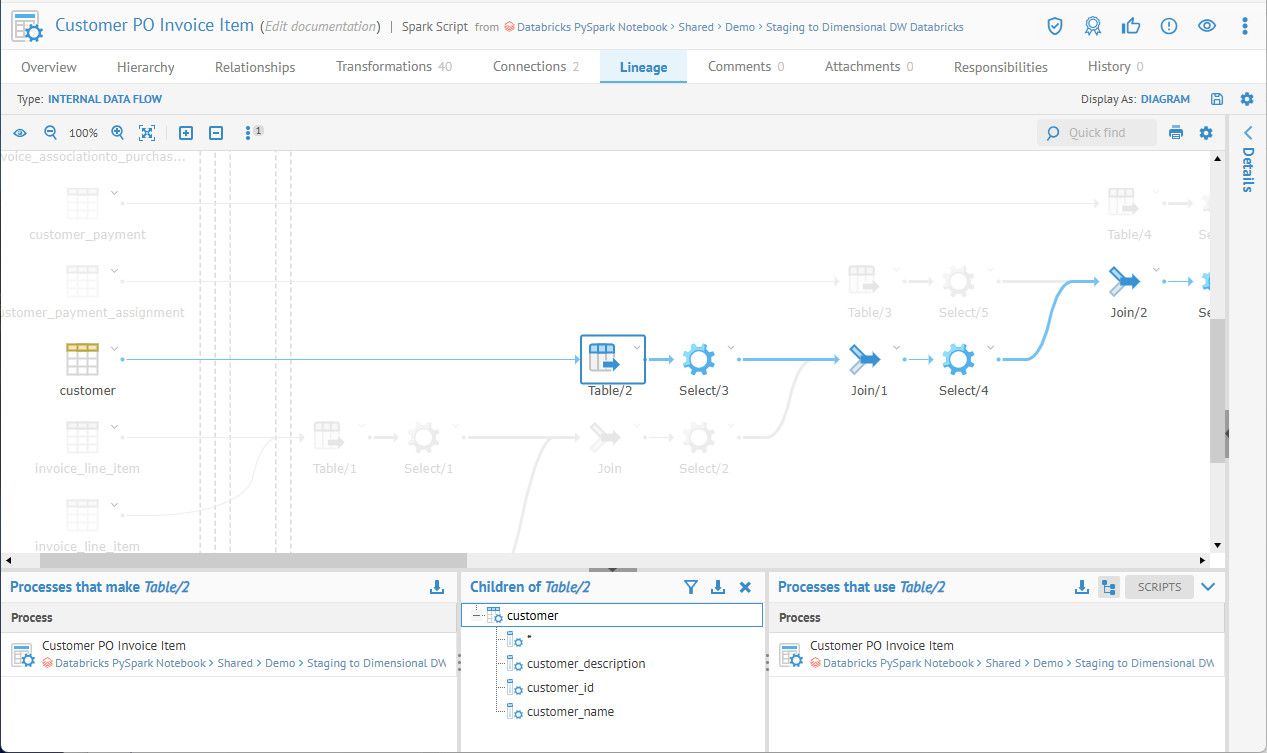Viewport: 1267px width, 753px height.
Task: Open the certification ribbon badge icon
Action: coord(1093,26)
